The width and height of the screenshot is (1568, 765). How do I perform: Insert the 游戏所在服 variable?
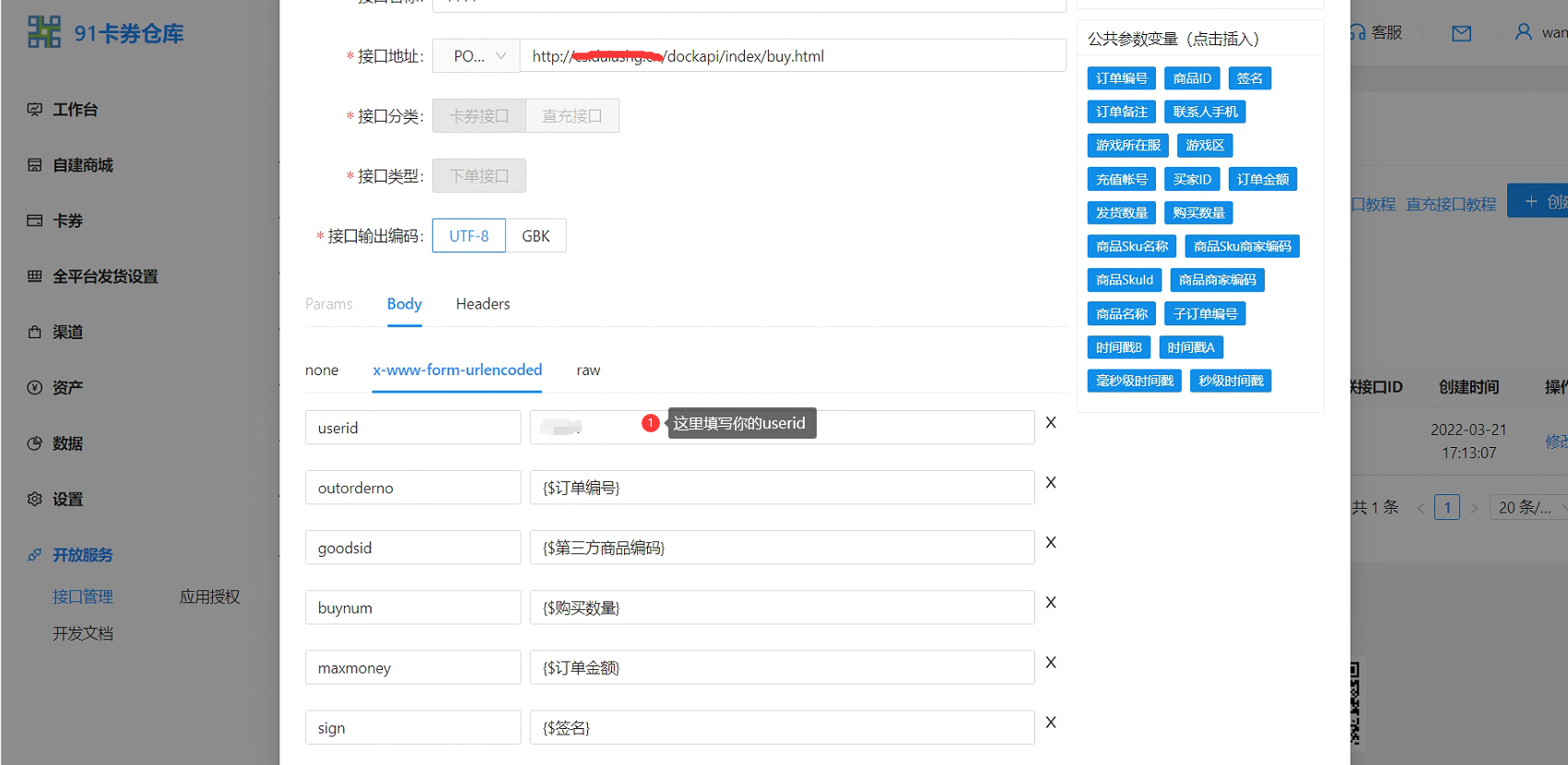click(1128, 146)
